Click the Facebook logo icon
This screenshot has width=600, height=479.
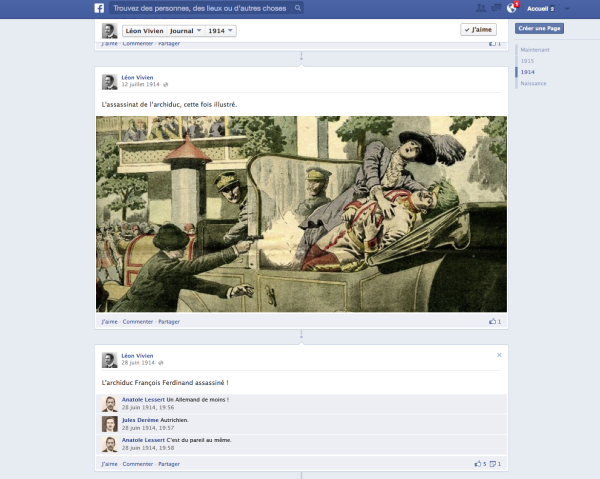99,8
